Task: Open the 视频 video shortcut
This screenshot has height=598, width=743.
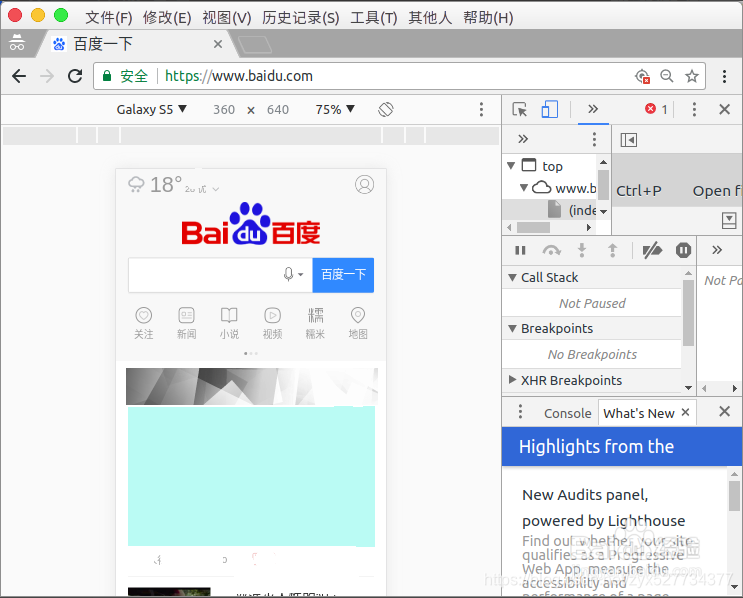Action: (272, 323)
